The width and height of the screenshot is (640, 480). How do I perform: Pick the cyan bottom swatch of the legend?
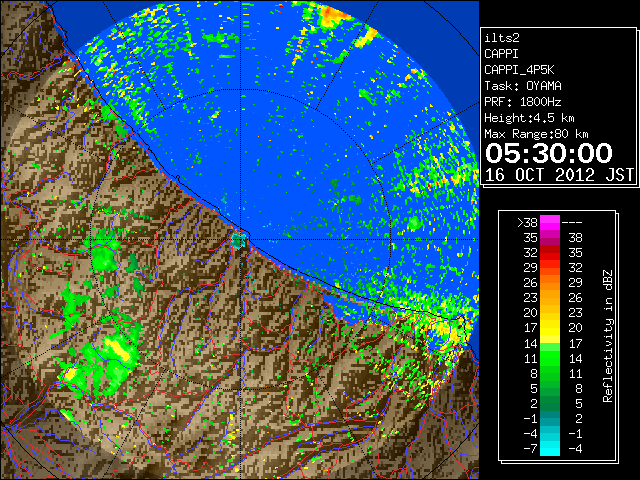click(x=550, y=449)
